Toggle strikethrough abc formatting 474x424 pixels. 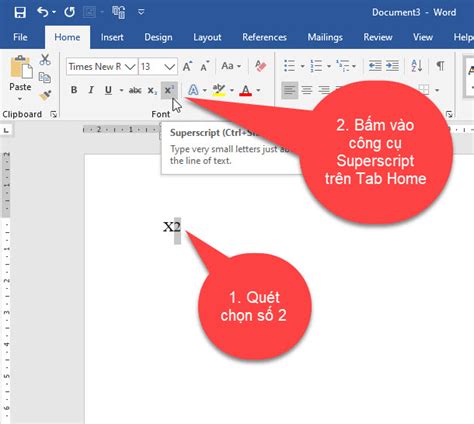(x=135, y=90)
